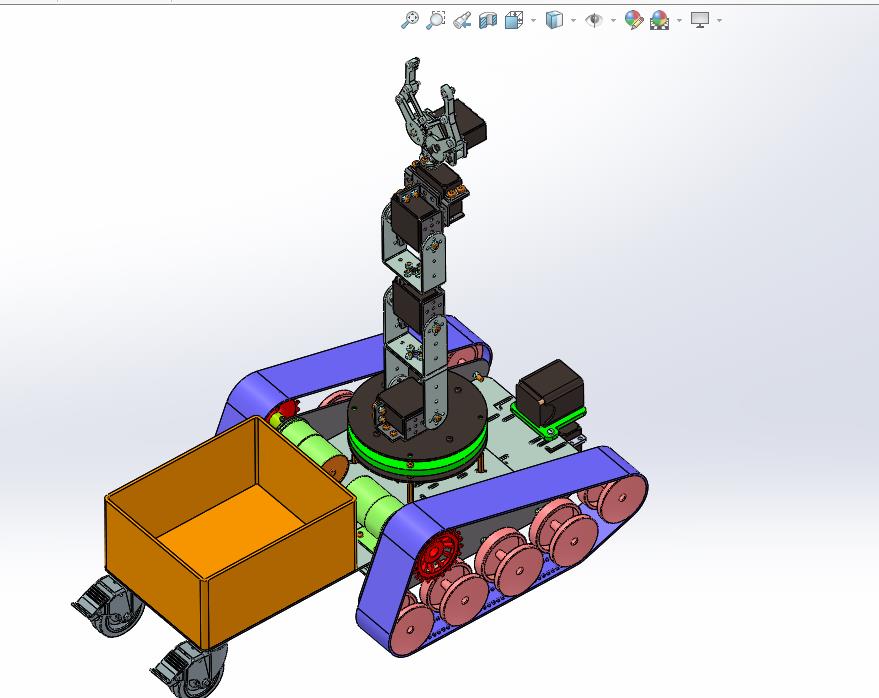Open the View Orientation cube icon
Image resolution: width=879 pixels, height=698 pixels.
click(514, 20)
